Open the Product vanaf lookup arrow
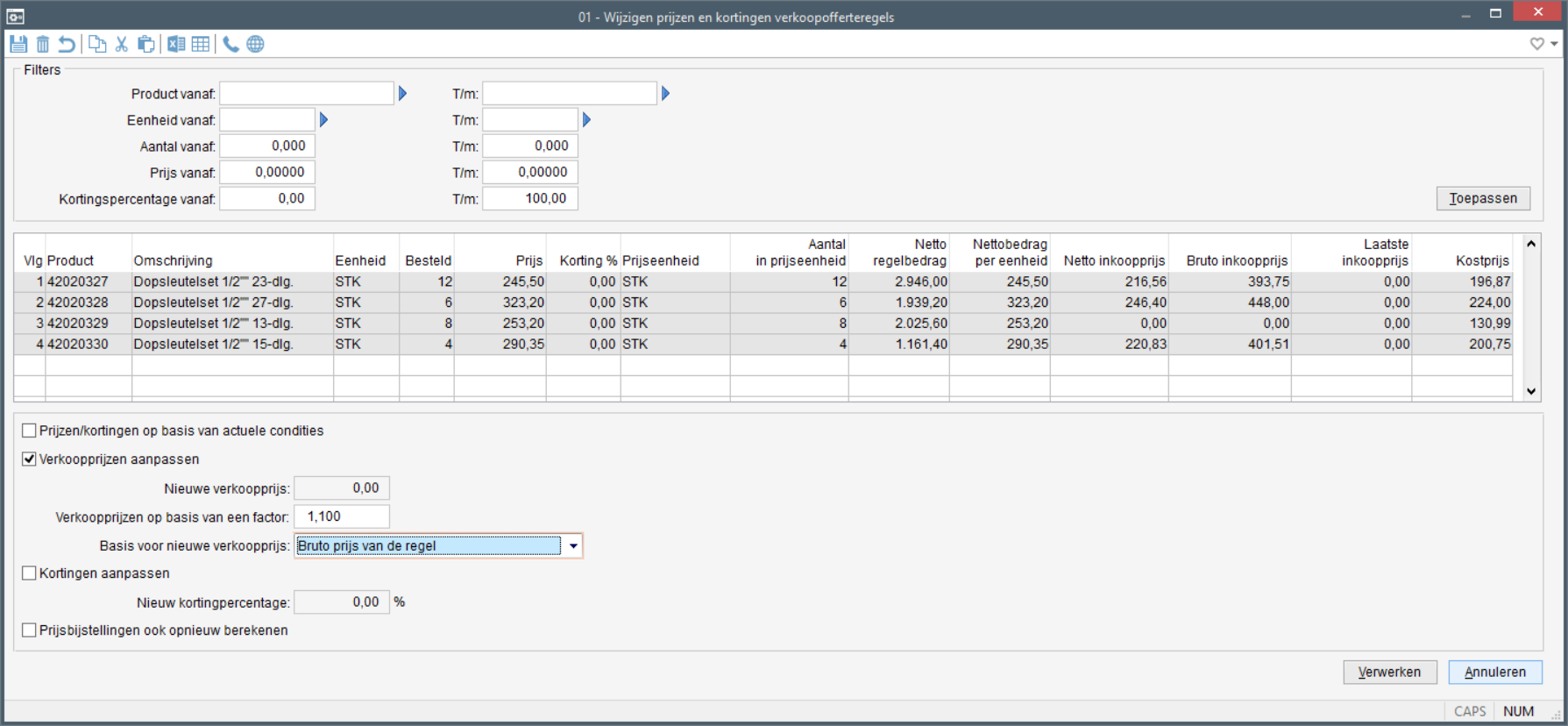This screenshot has width=1568, height=726. (402, 94)
